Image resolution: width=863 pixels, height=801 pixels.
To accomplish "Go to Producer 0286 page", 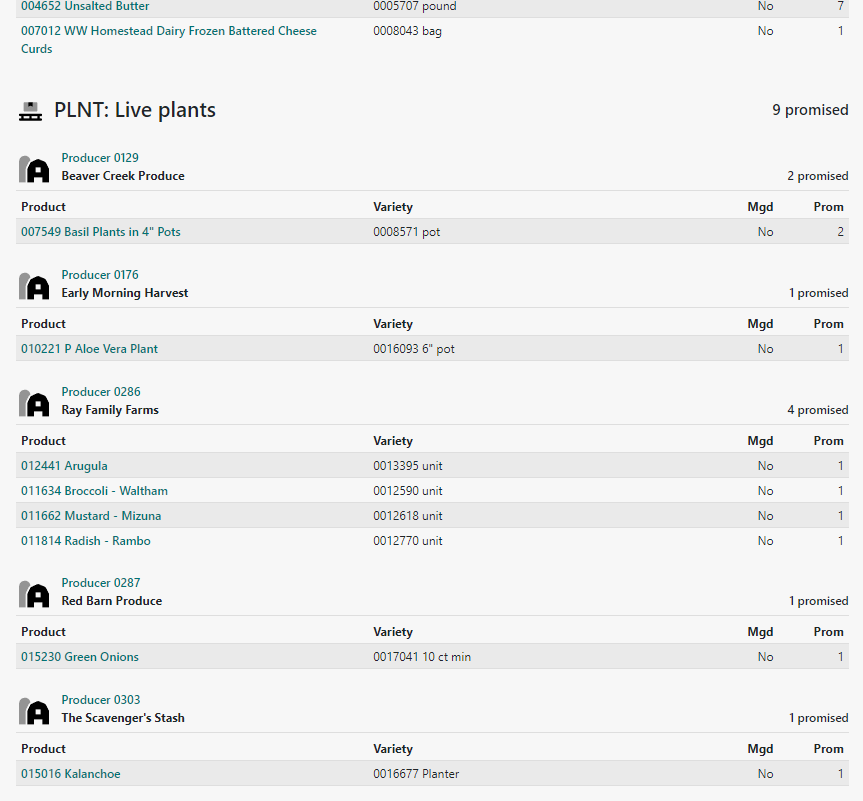I will (x=100, y=392).
